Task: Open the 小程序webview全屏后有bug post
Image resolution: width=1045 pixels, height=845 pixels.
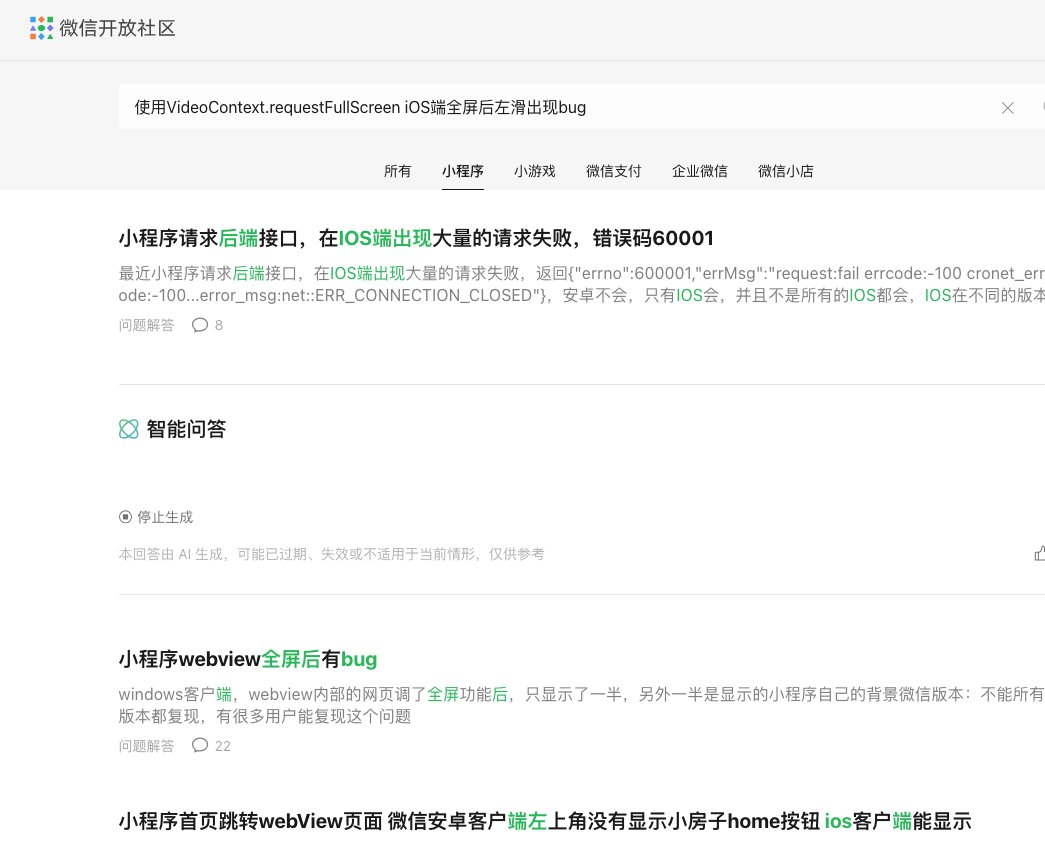Action: (248, 660)
